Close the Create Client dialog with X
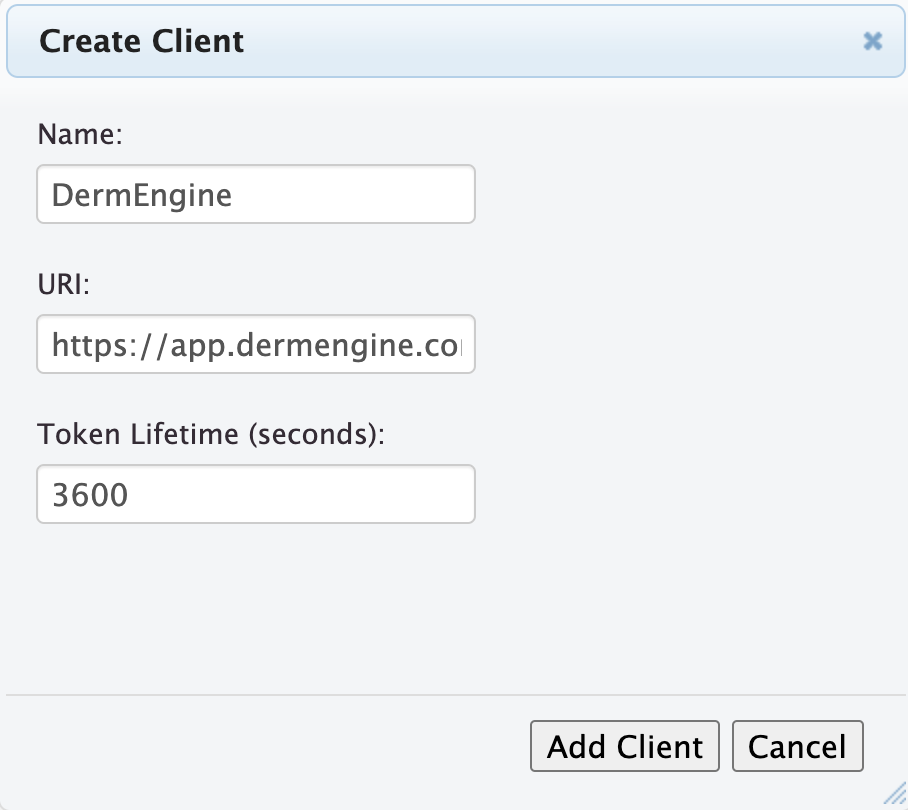The height and width of the screenshot is (810, 908). point(873,41)
